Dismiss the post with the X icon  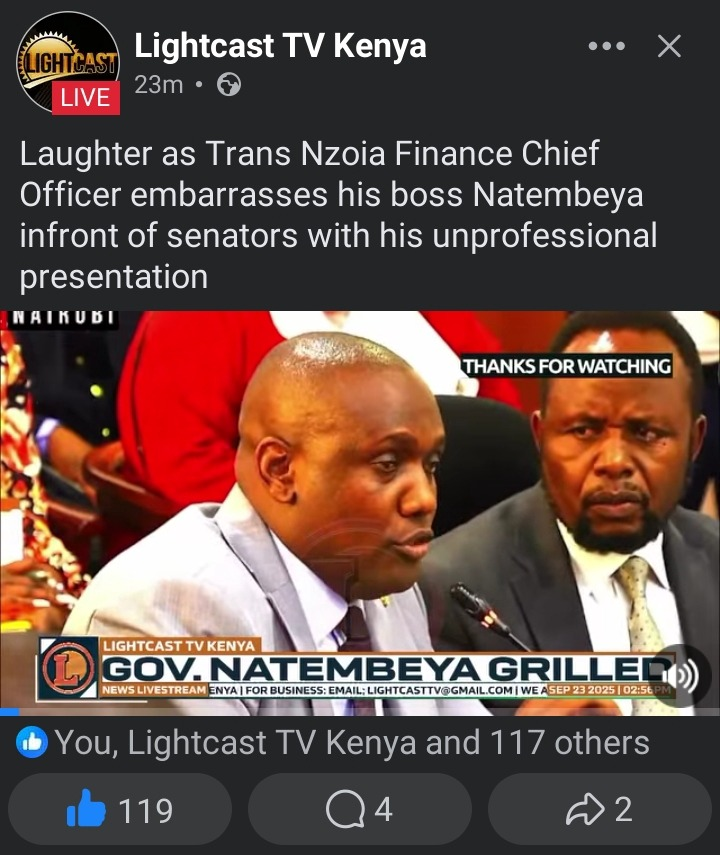(669, 46)
